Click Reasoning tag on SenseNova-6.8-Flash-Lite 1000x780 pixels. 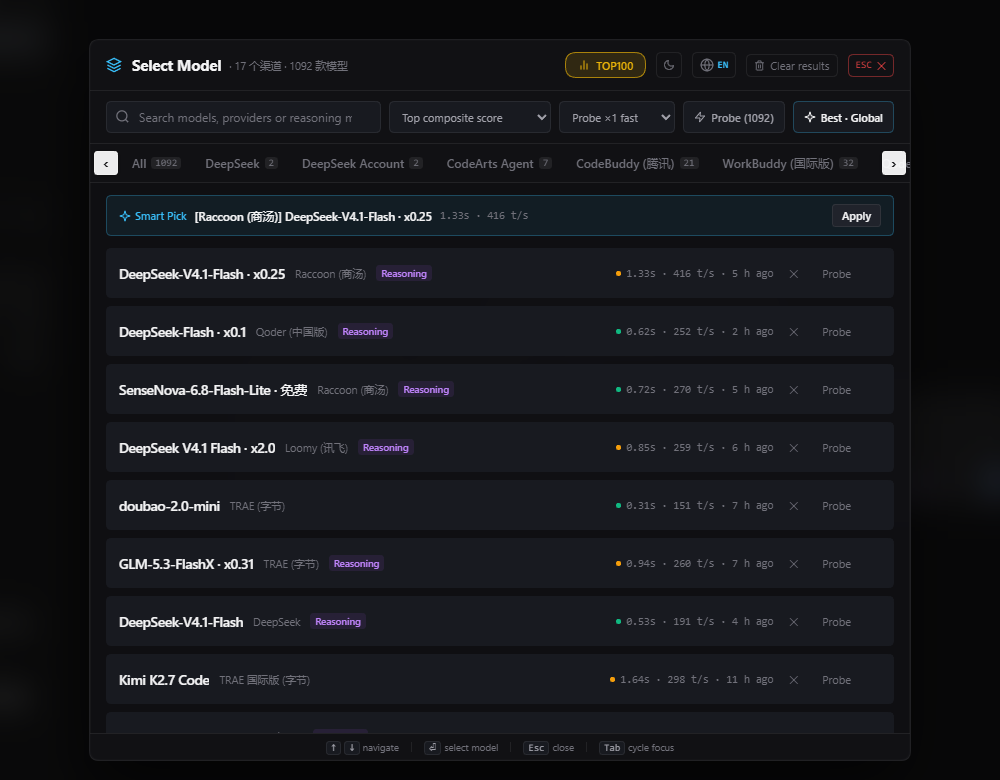point(426,390)
